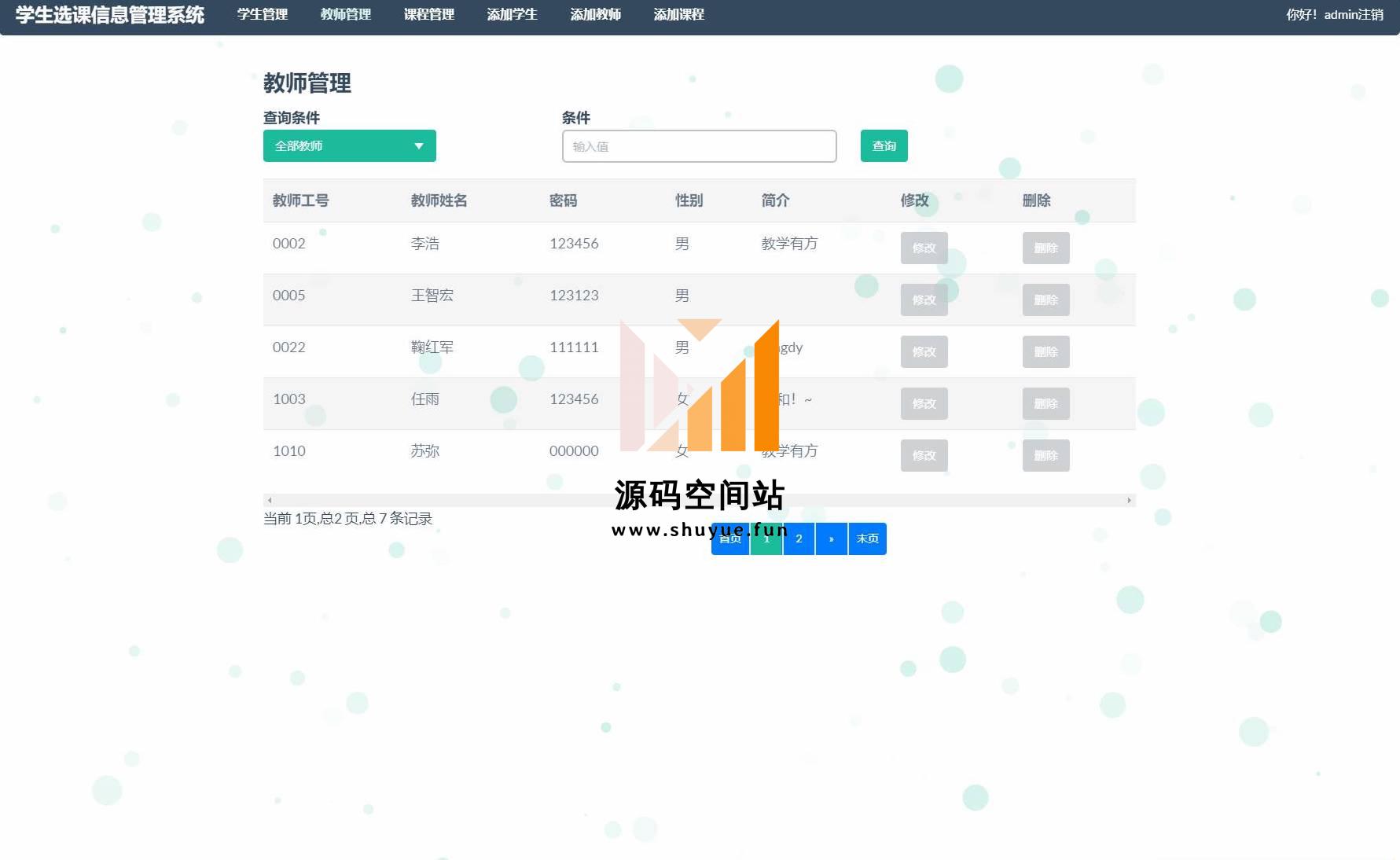Click 修改 in the 苏弥 row
Viewport: 1400px width, 860px height.
924,456
